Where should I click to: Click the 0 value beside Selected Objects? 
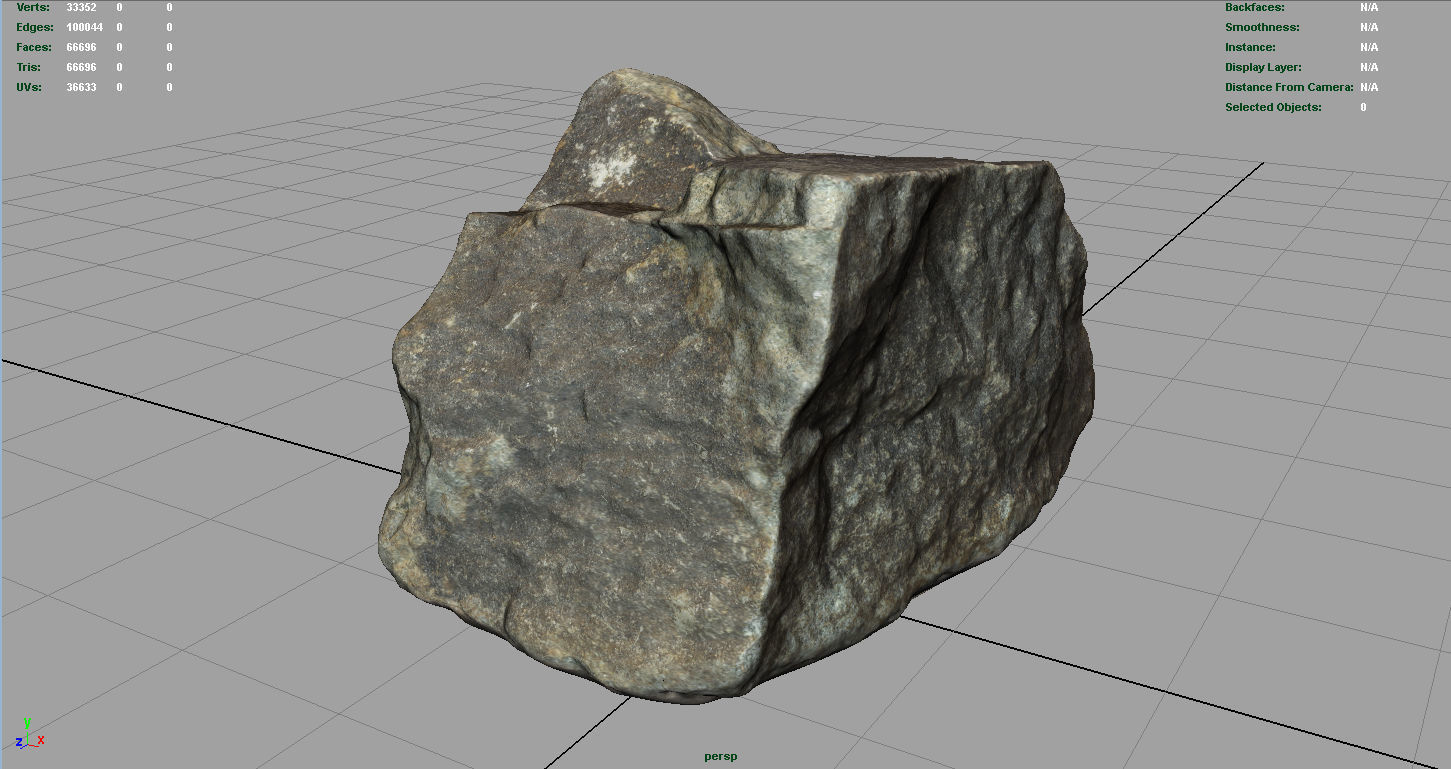pyautogui.click(x=1363, y=107)
